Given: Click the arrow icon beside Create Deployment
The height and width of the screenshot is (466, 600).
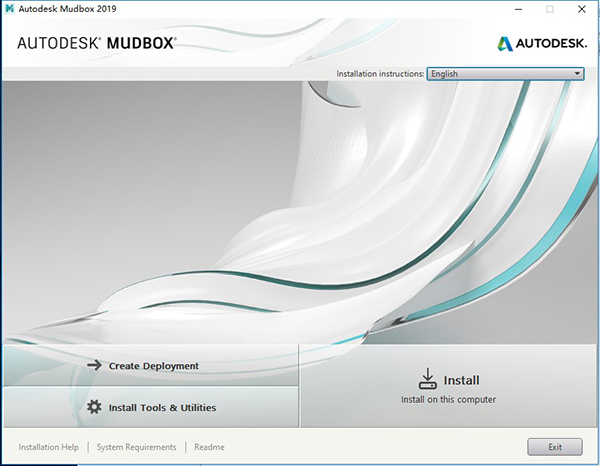Looking at the screenshot, I should tap(94, 365).
